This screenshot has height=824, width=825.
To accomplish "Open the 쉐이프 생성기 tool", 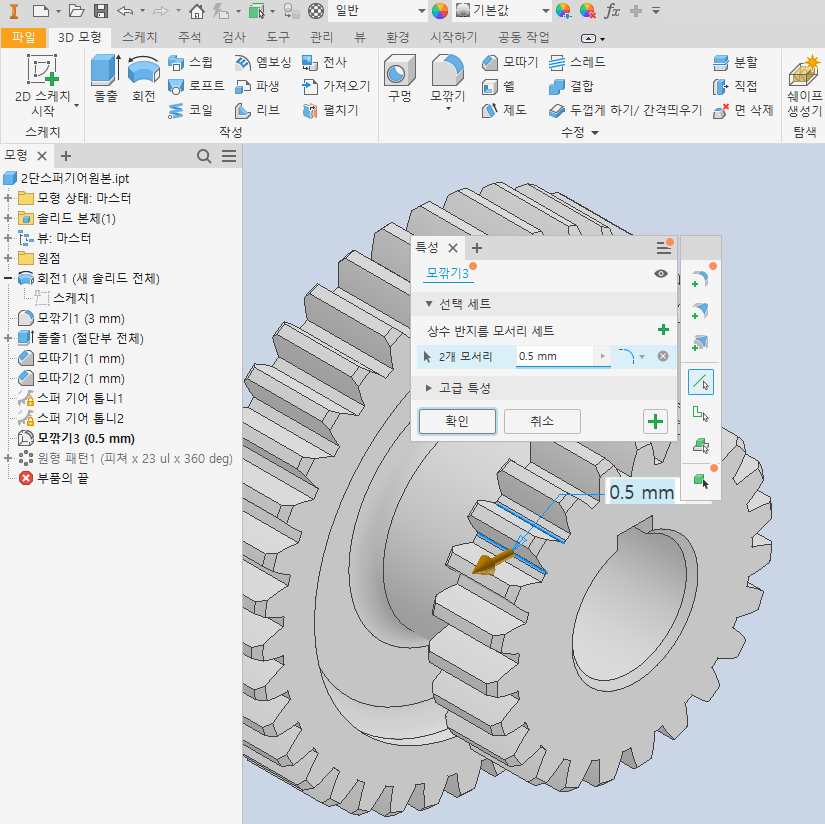I will (804, 86).
